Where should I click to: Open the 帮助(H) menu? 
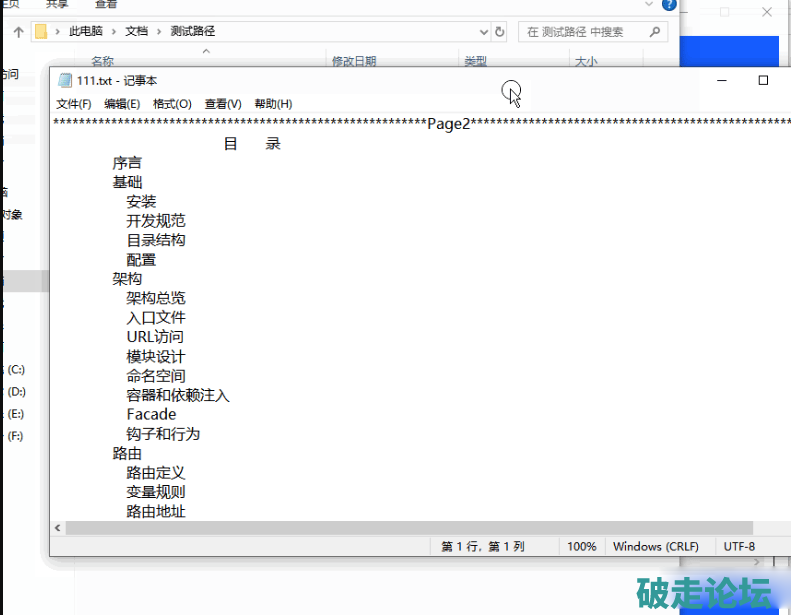[x=273, y=104]
